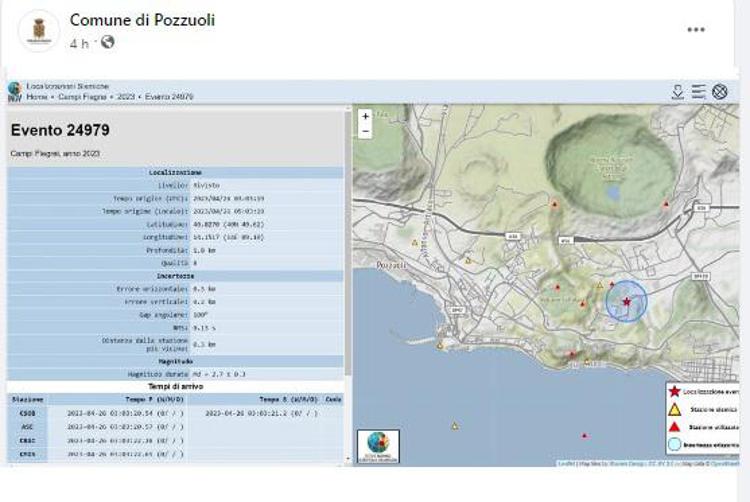Open the 2023 breadcrumb item
This screenshot has height=502, width=750.
click(x=126, y=97)
